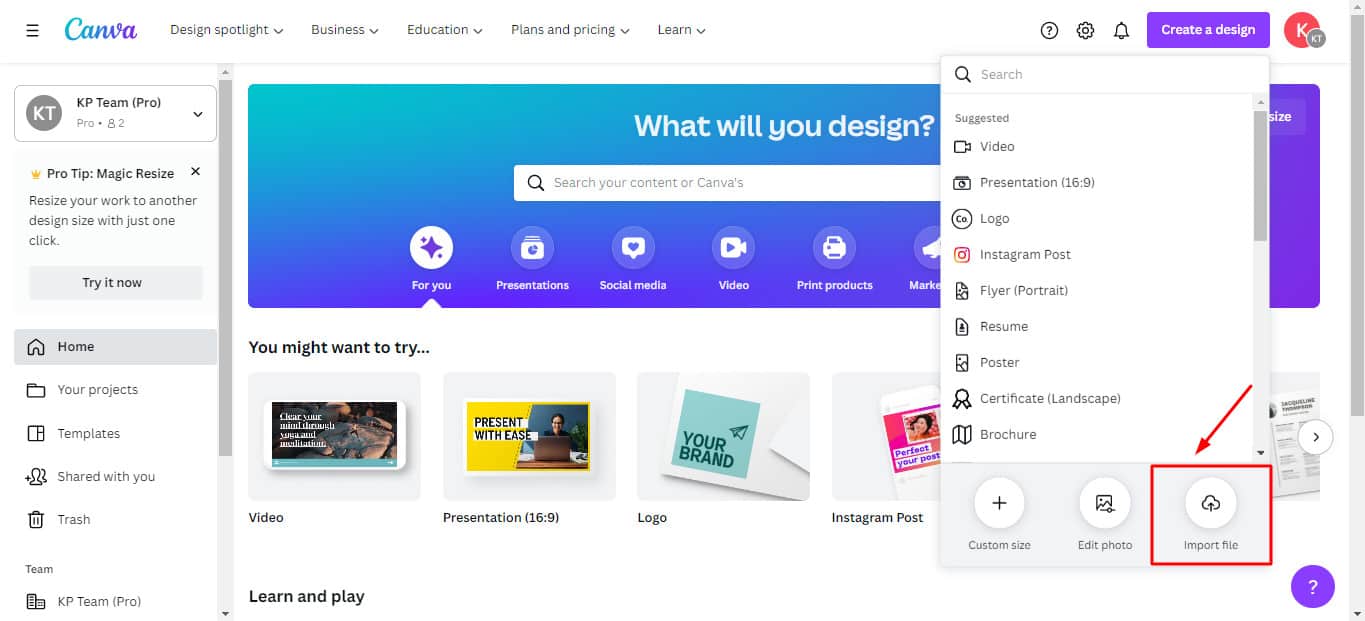Expand the Plans and pricing menu
The height and width of the screenshot is (621, 1365).
click(x=570, y=30)
